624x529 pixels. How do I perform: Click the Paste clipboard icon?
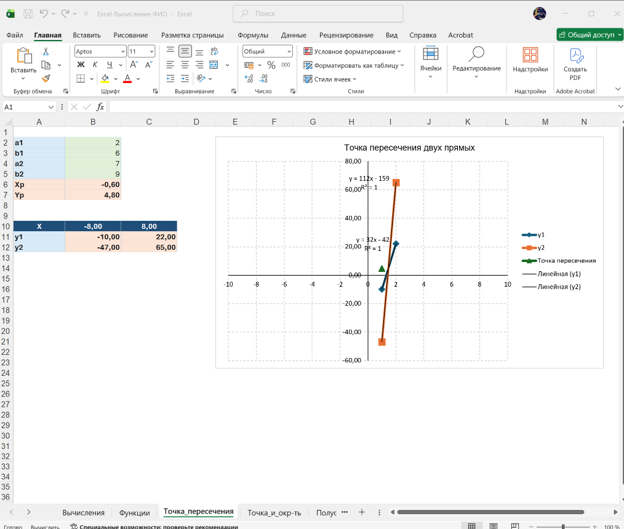coord(23,56)
